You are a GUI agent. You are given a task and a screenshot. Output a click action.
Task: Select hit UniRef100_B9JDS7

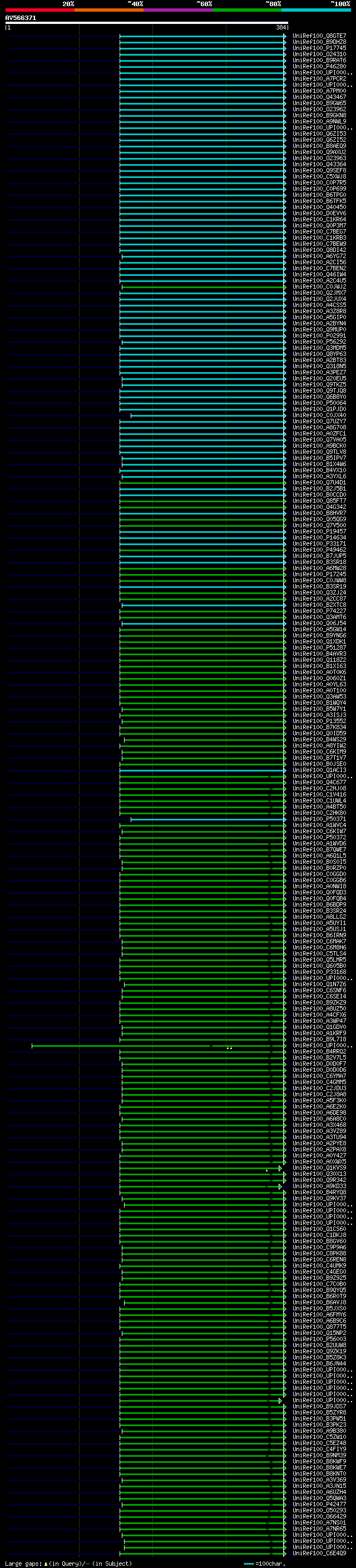319,1407
